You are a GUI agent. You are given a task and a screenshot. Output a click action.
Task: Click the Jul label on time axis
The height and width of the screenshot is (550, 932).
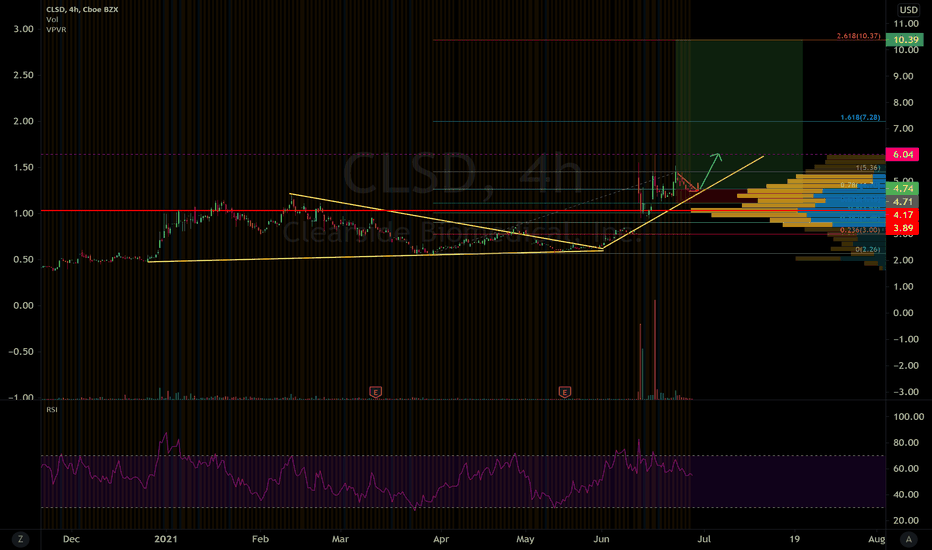704,539
